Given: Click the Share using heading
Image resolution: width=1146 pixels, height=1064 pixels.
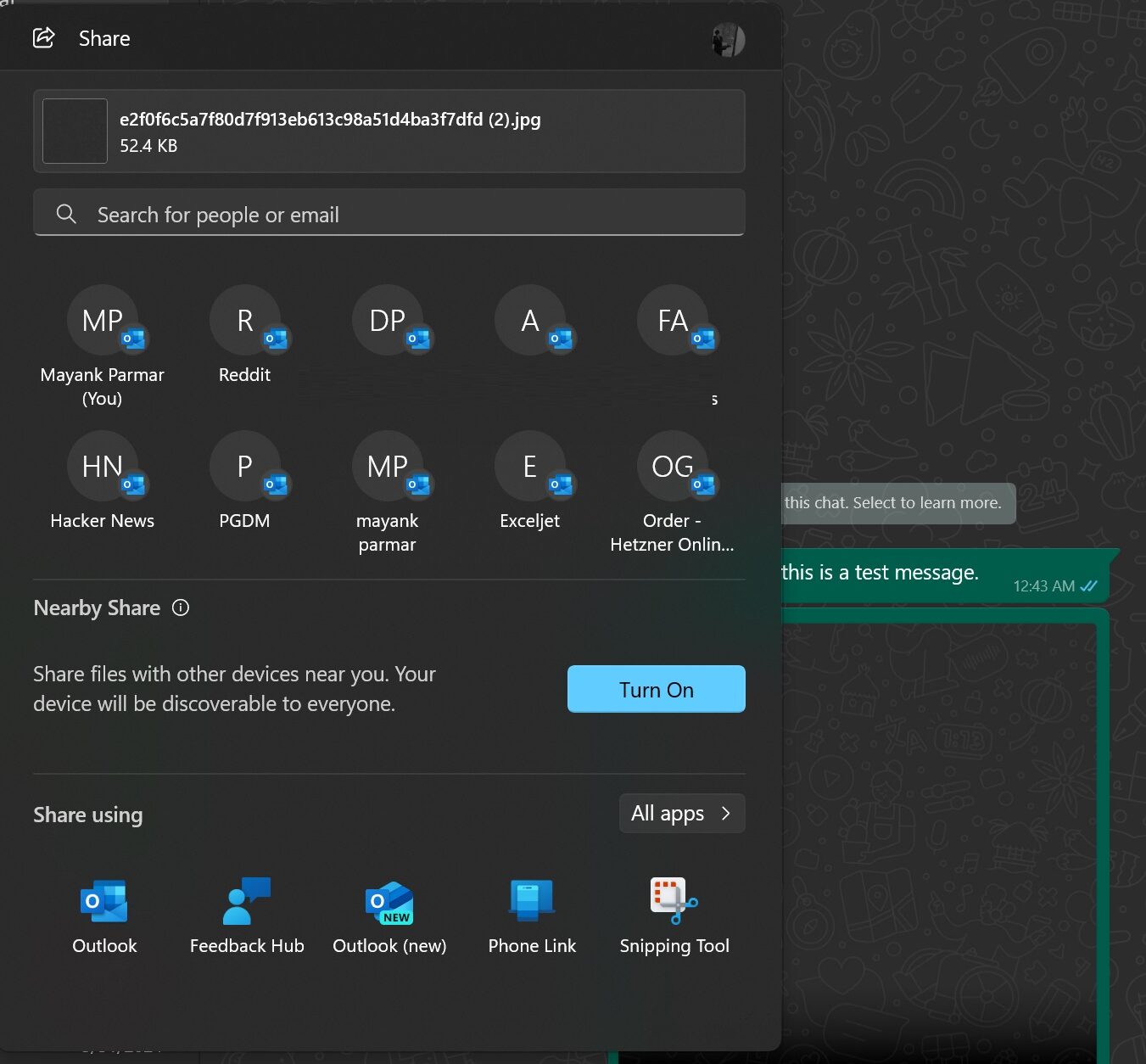Looking at the screenshot, I should (x=88, y=815).
